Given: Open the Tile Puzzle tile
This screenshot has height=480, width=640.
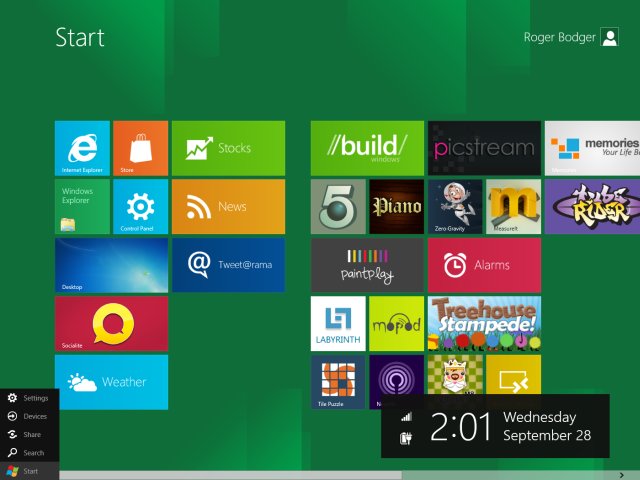Looking at the screenshot, I should (338, 382).
